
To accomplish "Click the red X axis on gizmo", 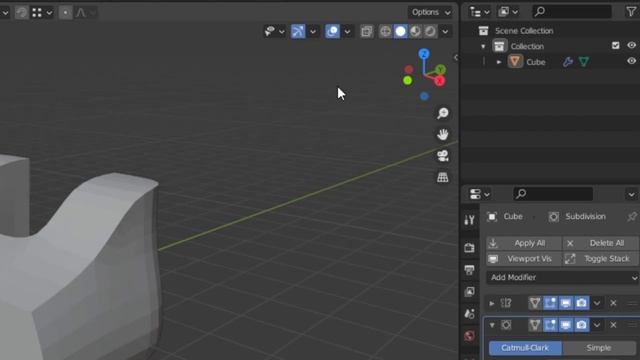I will pyautogui.click(x=440, y=81).
